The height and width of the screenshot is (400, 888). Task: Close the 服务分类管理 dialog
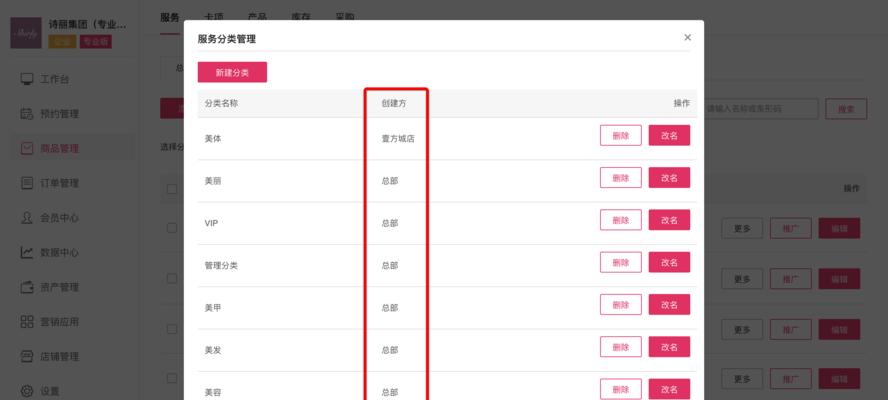(687, 37)
